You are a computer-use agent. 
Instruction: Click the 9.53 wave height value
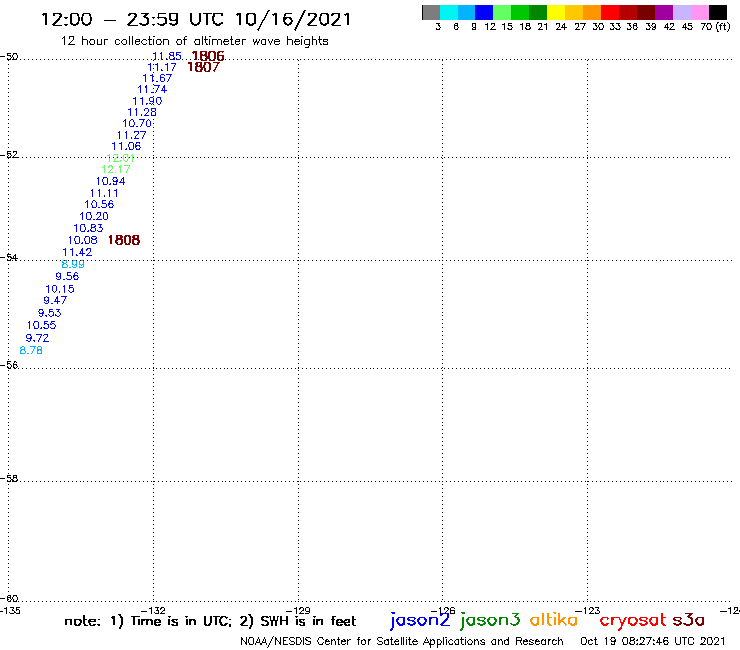pos(50,313)
